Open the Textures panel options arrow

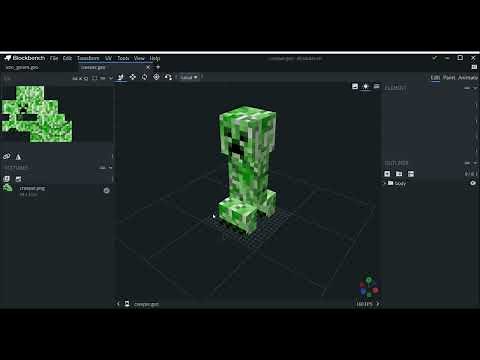click(x=110, y=168)
